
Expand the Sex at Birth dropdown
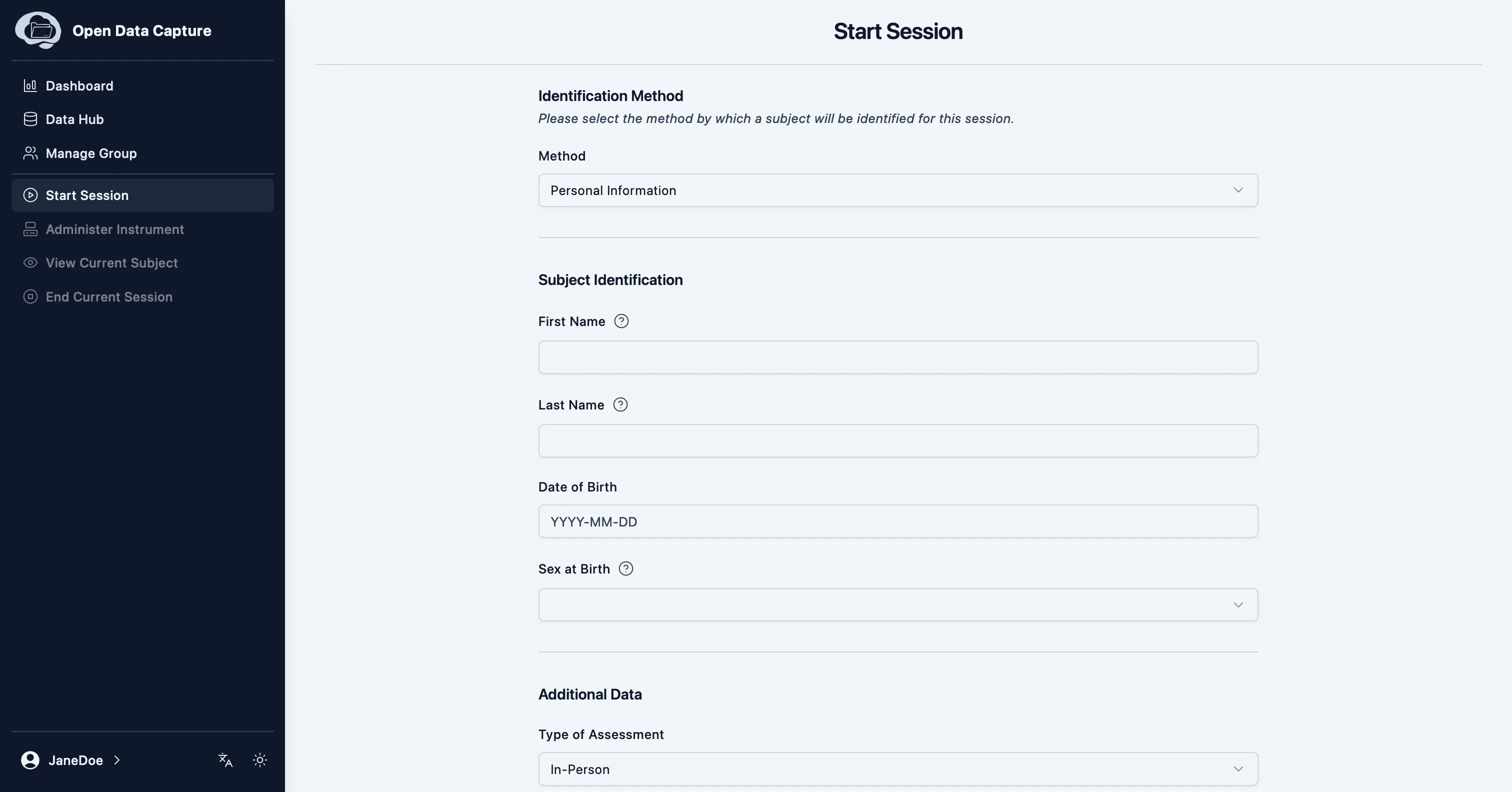[897, 604]
